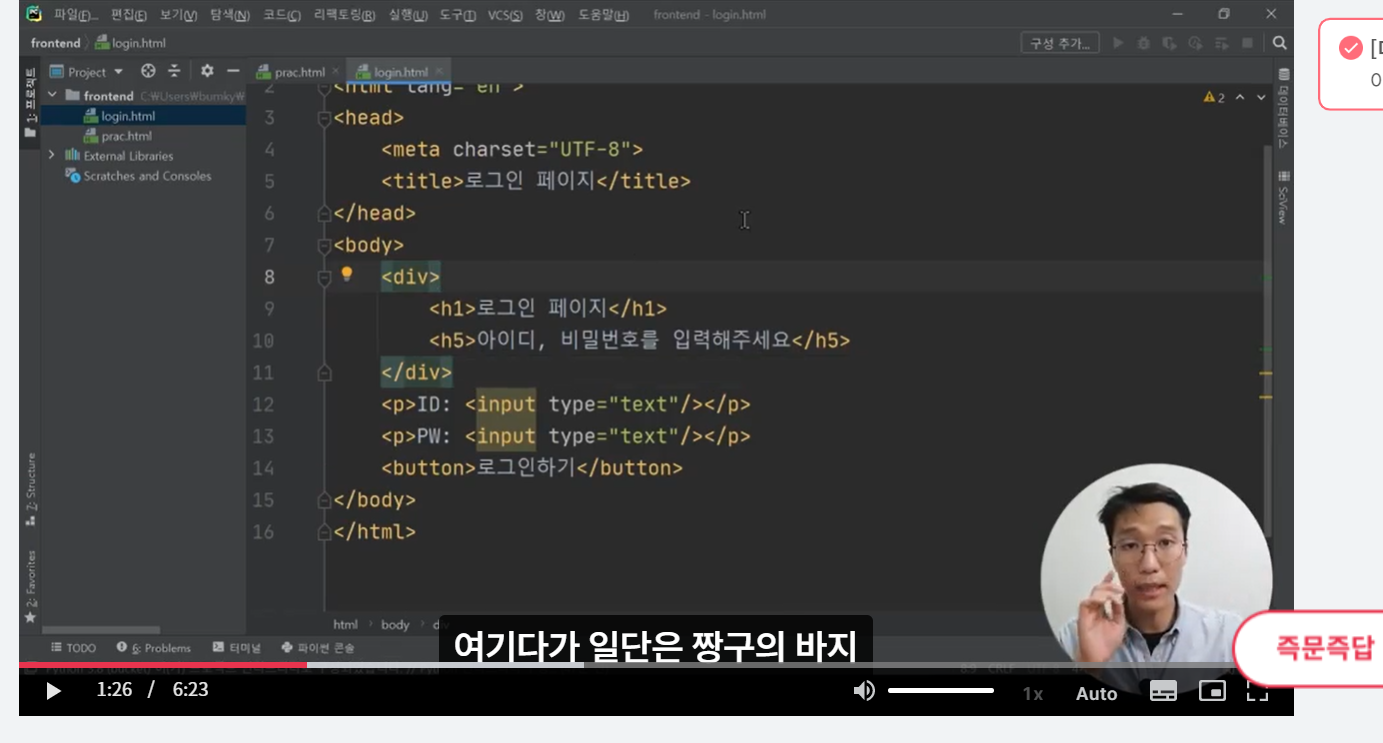Screen dimensions: 1383x743
Task: Collapse the frontend folder node
Action: pos(52,96)
